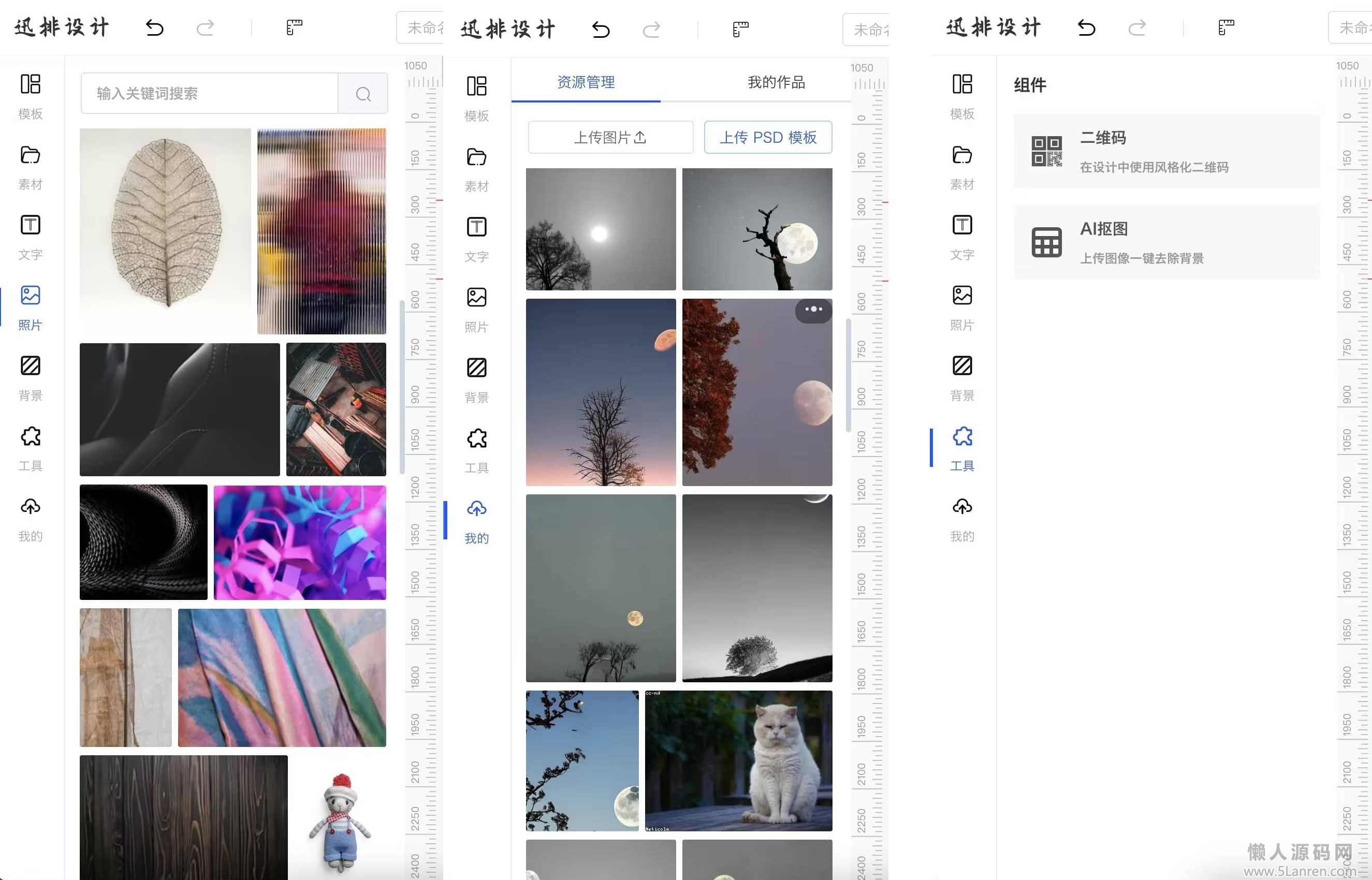Click the search magnifier icon button
The image size is (1372, 880).
point(363,93)
